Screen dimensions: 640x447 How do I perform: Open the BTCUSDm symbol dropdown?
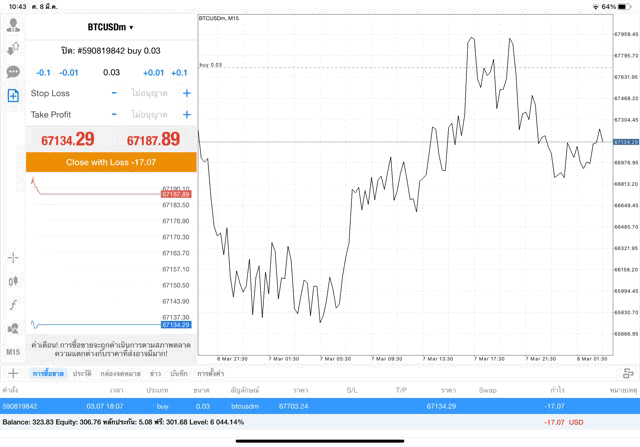tap(110, 27)
